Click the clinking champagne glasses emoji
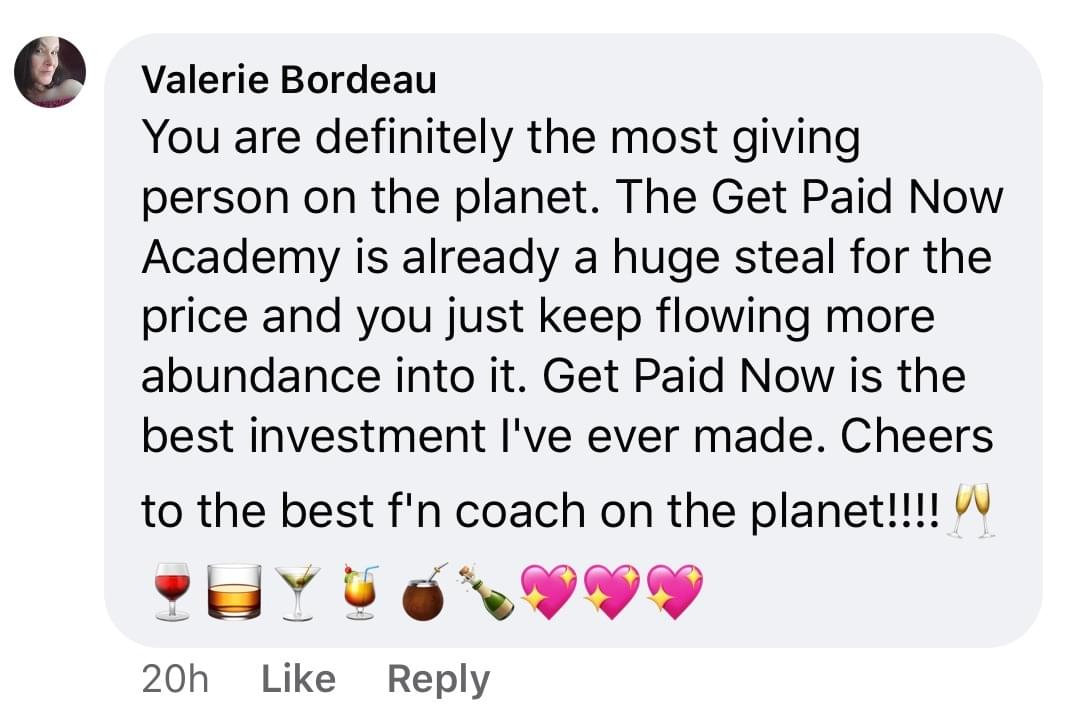 [972, 511]
